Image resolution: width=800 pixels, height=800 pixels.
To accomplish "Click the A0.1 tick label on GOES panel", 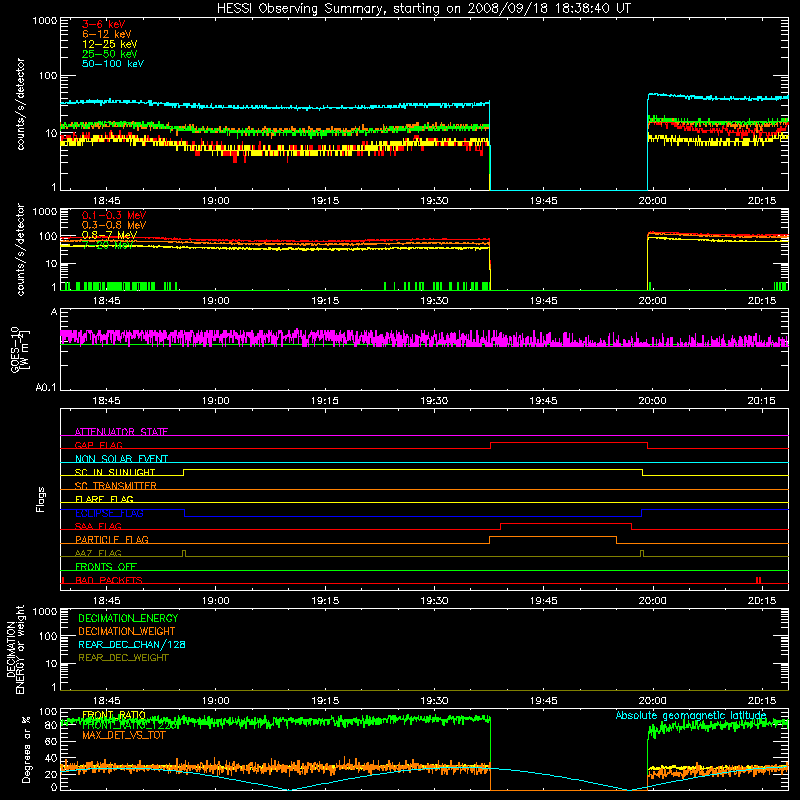I will click(46, 387).
